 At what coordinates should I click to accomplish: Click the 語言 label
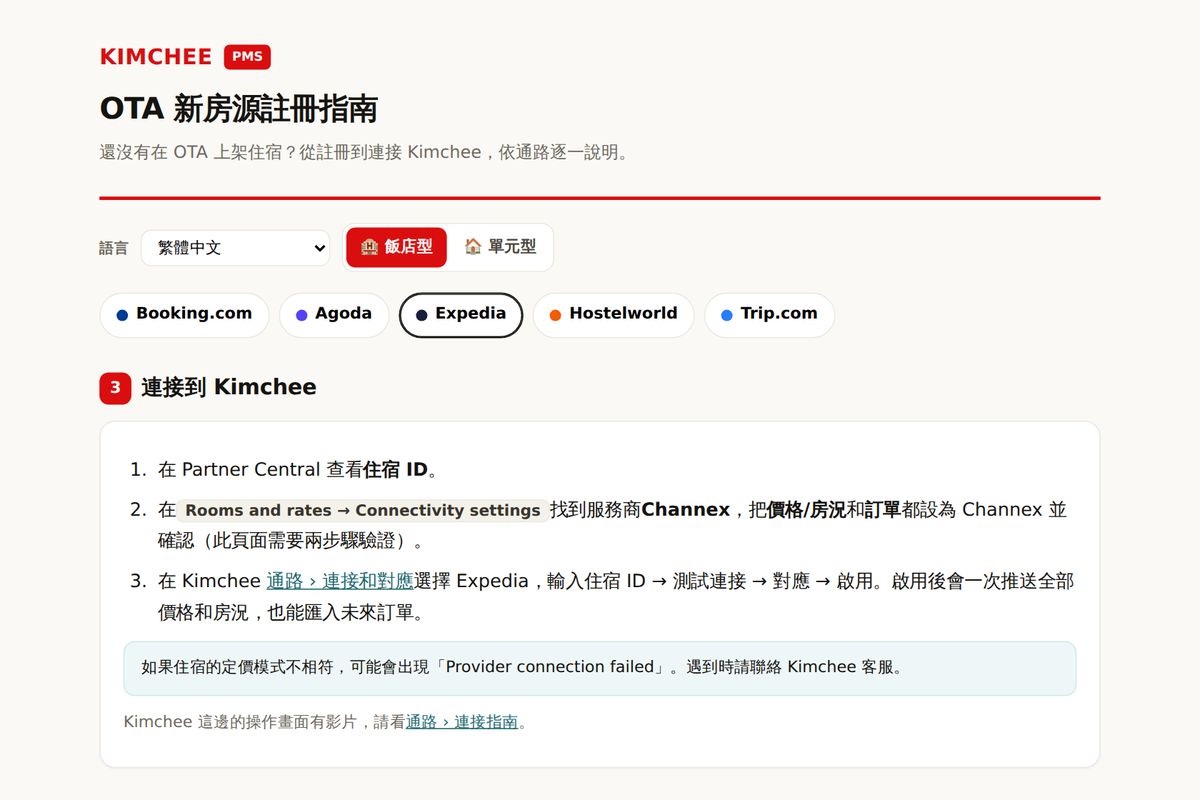click(114, 248)
